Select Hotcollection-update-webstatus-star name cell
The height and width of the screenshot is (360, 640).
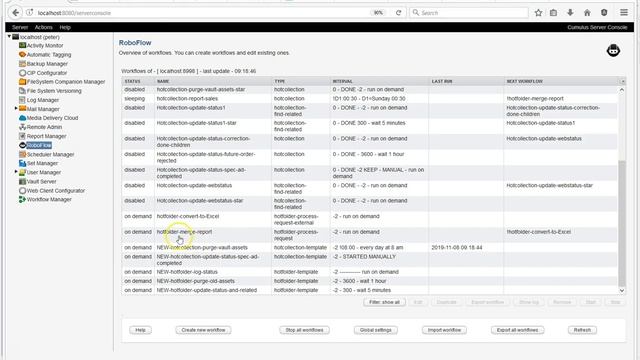(x=200, y=201)
